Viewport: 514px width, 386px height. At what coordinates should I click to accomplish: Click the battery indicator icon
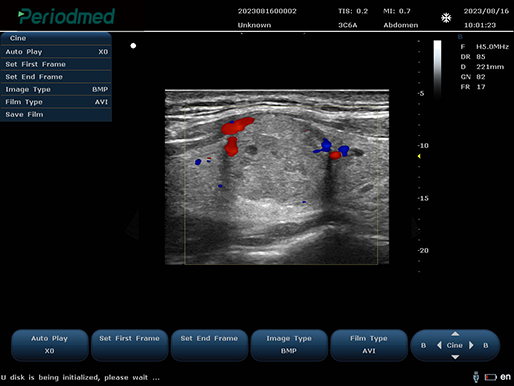point(490,377)
